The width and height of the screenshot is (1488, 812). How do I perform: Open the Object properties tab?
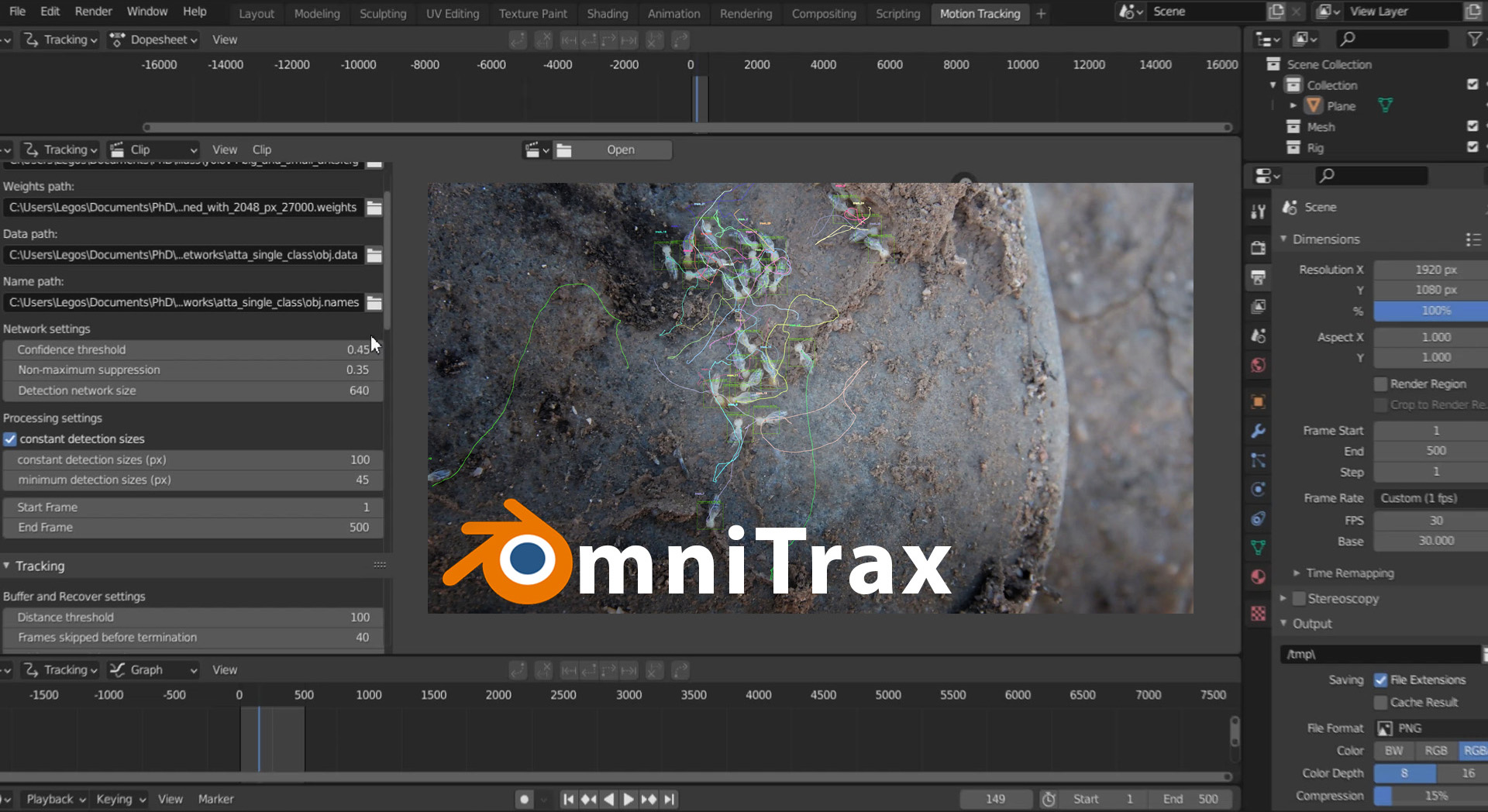click(1258, 401)
